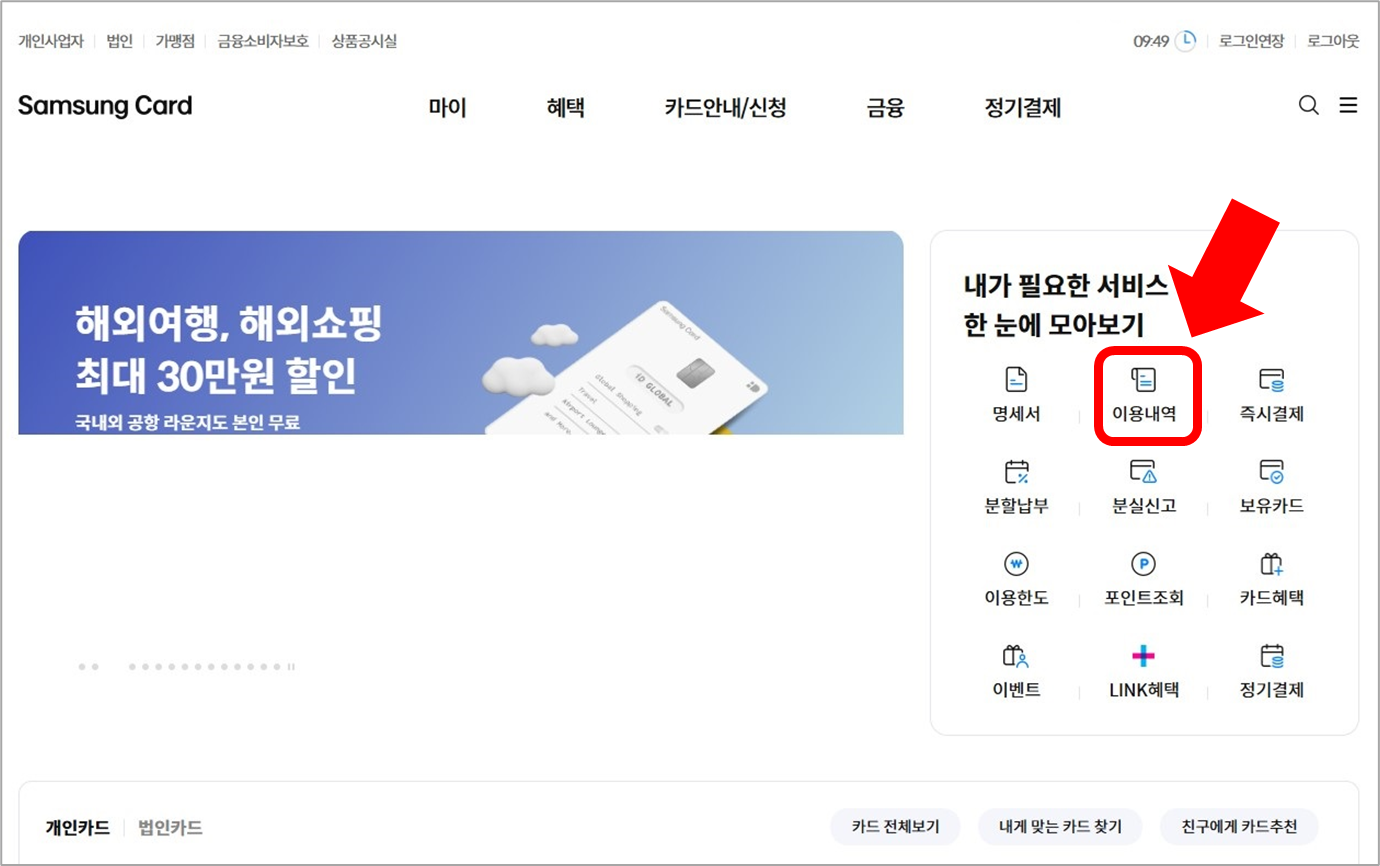Open the 금융 menu
1380x866 pixels.
[885, 107]
